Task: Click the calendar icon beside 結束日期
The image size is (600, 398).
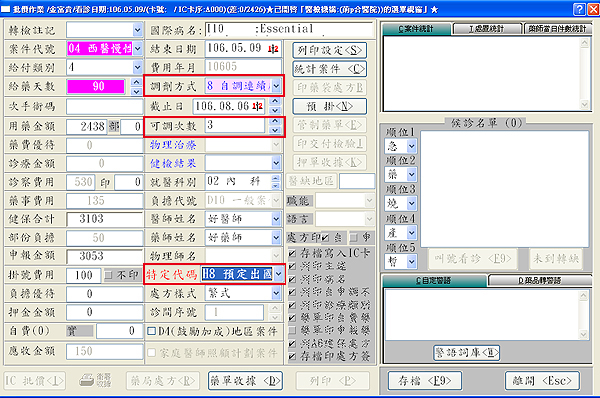Action: [273, 49]
